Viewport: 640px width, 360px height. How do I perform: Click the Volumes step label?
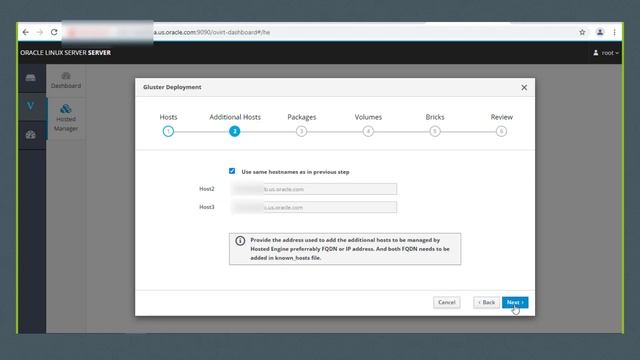click(368, 117)
